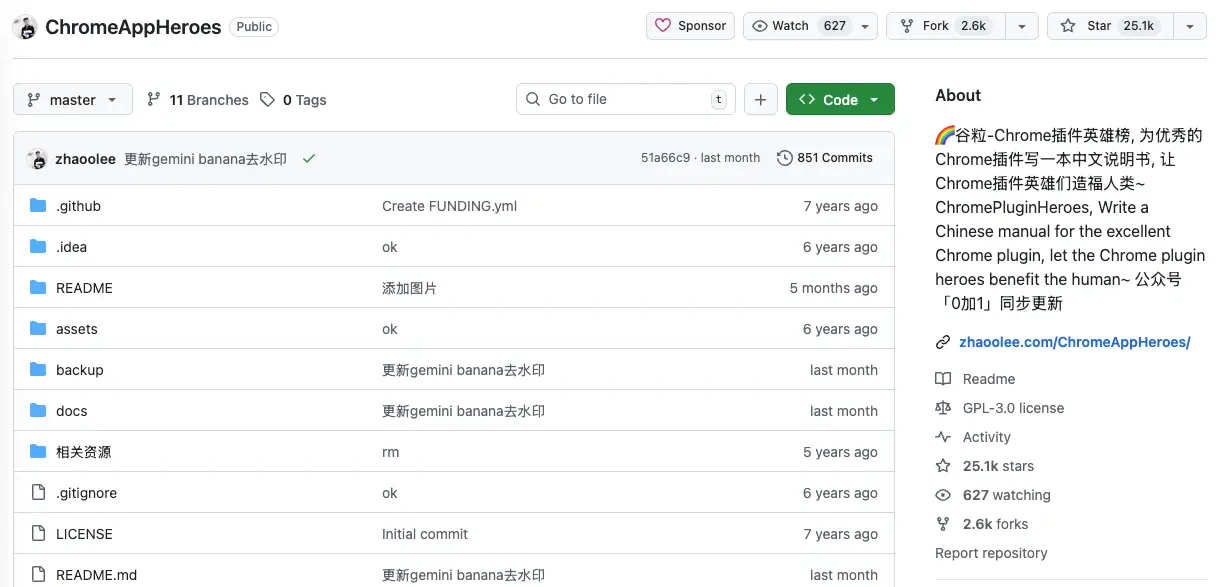
Task: Open the Star lists dropdown arrow
Action: (x=1189, y=26)
